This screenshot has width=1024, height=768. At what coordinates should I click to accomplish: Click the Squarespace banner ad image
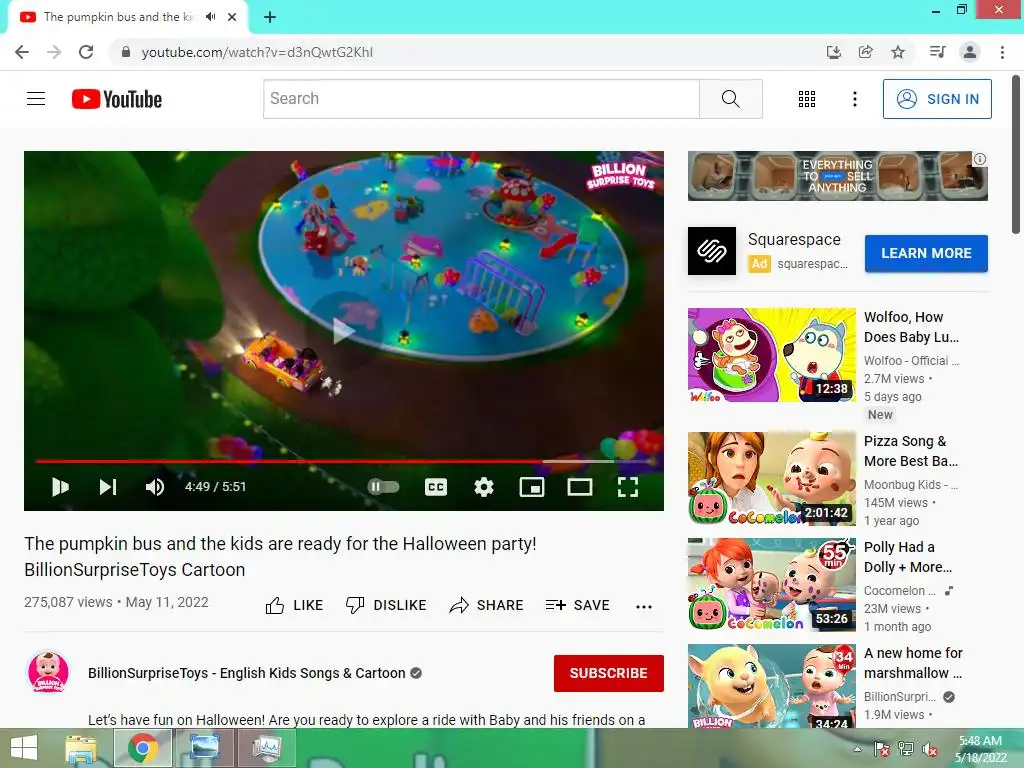coord(837,176)
